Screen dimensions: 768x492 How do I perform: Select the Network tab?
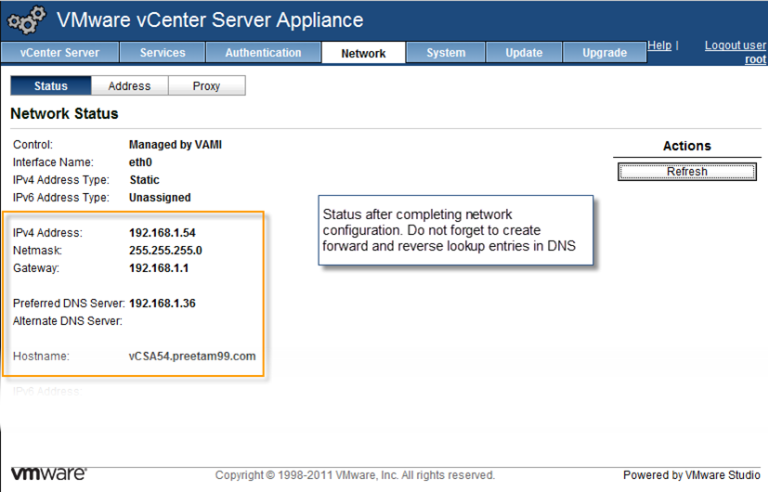(363, 53)
